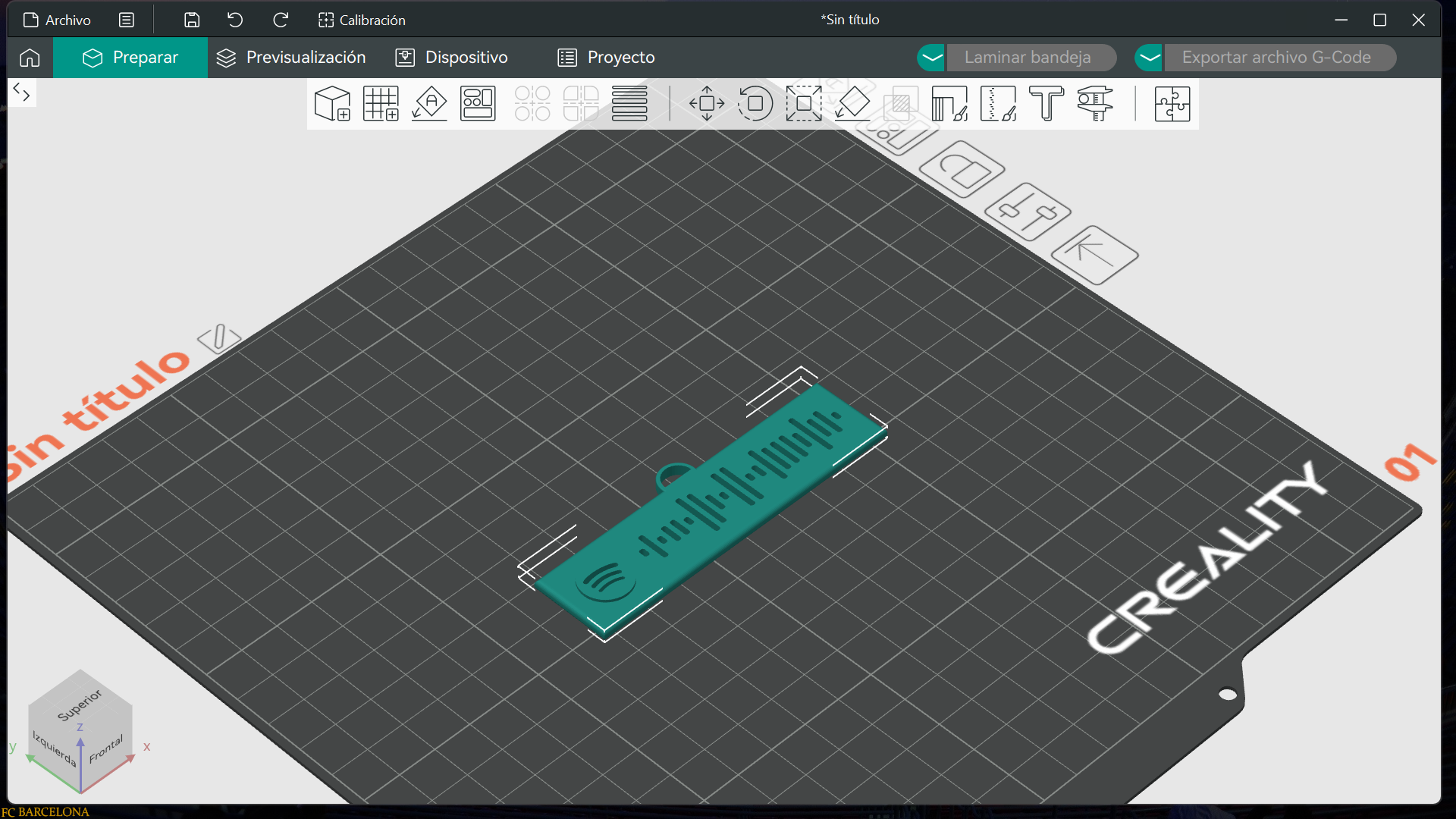The height and width of the screenshot is (819, 1456).
Task: Go to the Home screen icon
Action: point(30,58)
